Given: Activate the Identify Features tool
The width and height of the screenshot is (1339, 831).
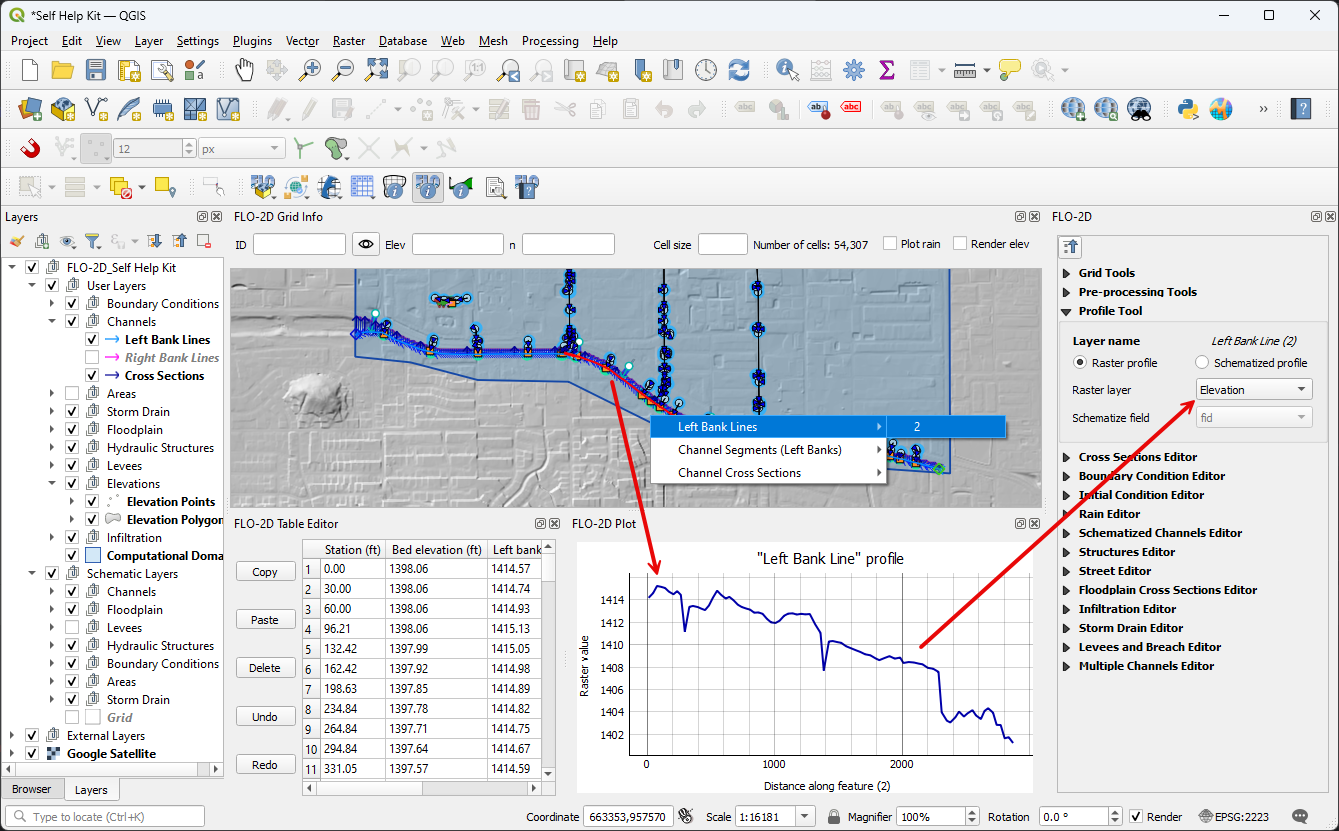Looking at the screenshot, I should coord(788,70).
